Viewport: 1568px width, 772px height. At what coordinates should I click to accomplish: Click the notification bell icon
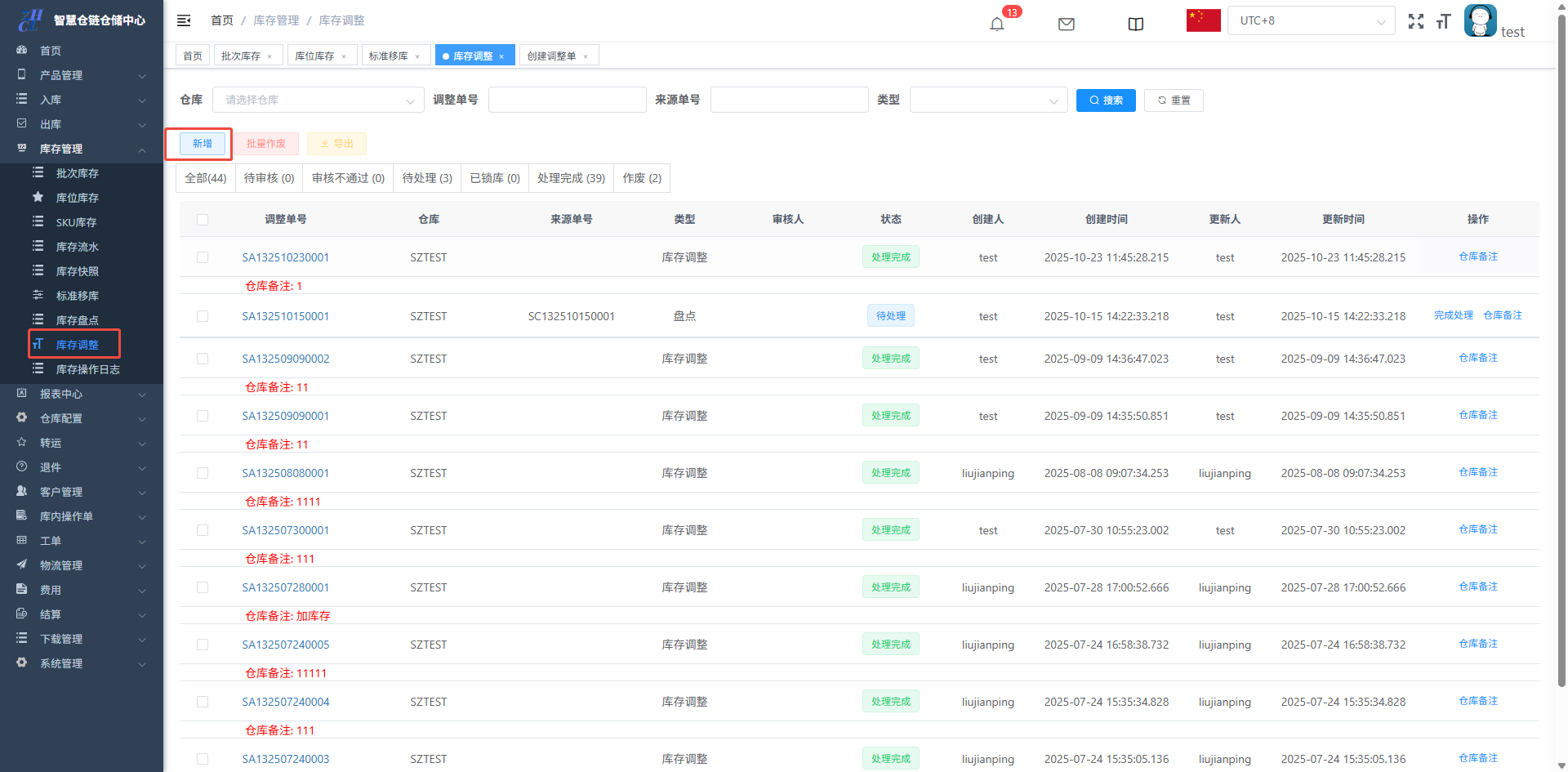pyautogui.click(x=996, y=24)
